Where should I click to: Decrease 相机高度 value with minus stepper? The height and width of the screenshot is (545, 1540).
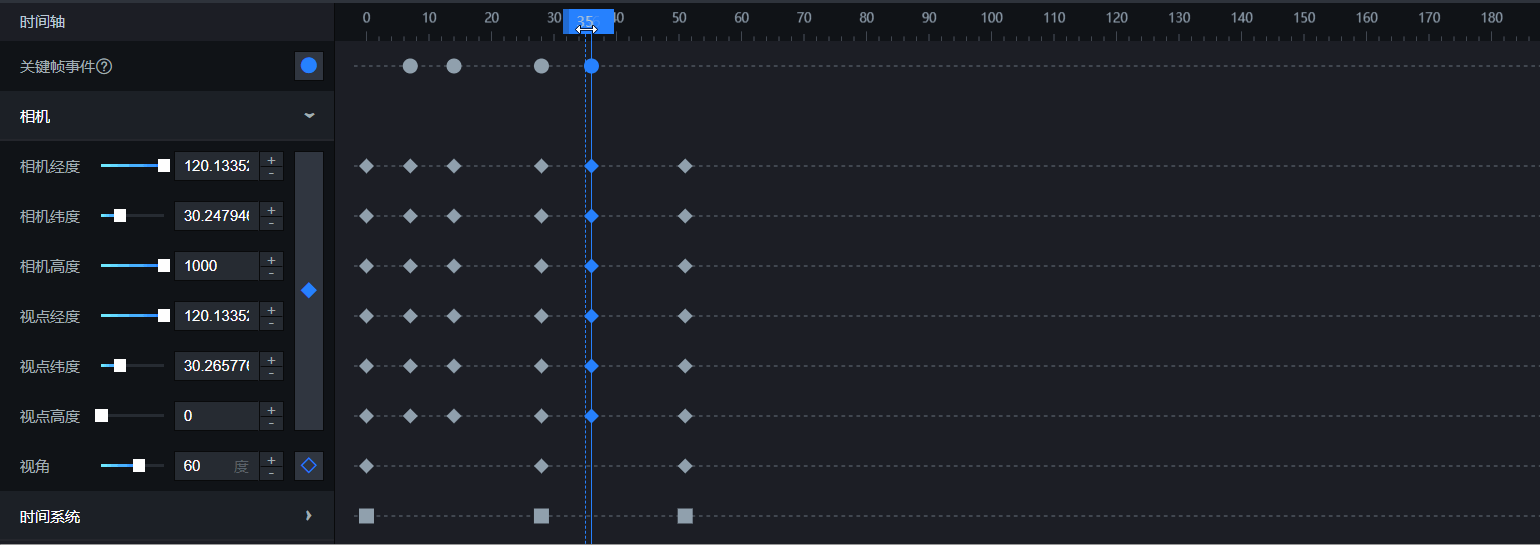click(x=271, y=273)
